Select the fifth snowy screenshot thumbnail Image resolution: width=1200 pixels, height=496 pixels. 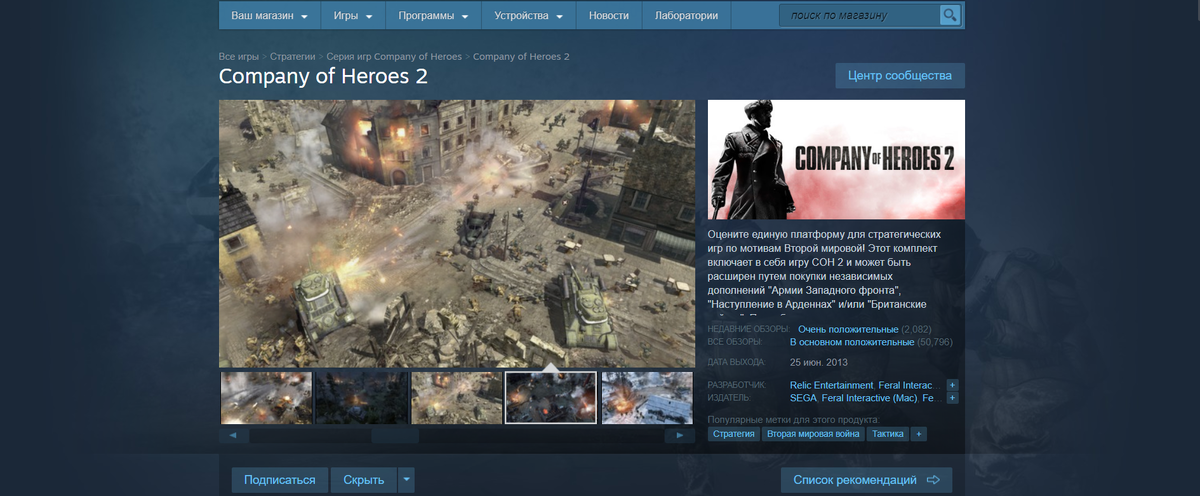point(647,398)
